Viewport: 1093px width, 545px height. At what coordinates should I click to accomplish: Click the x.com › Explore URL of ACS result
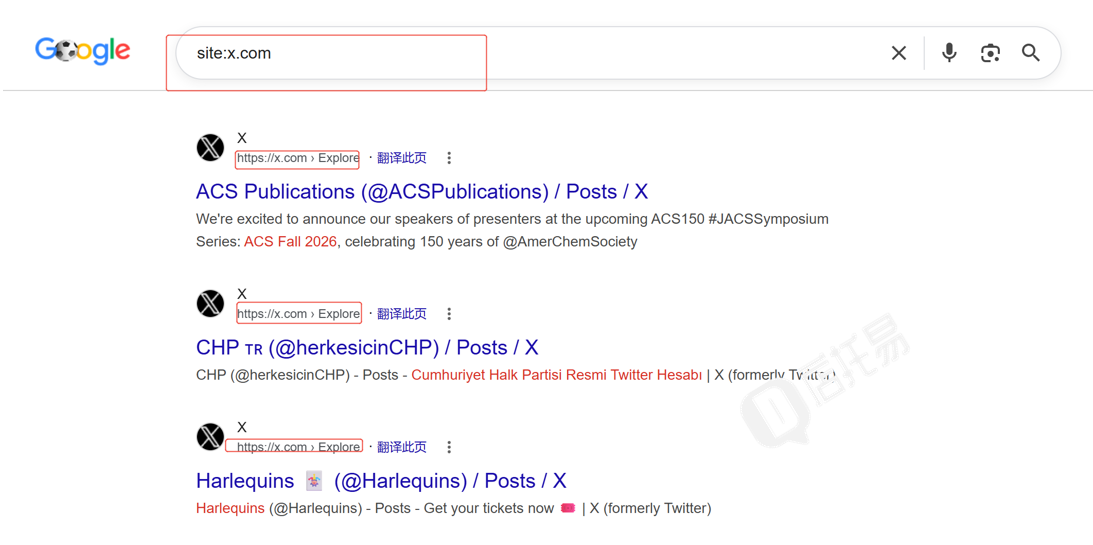(x=298, y=158)
